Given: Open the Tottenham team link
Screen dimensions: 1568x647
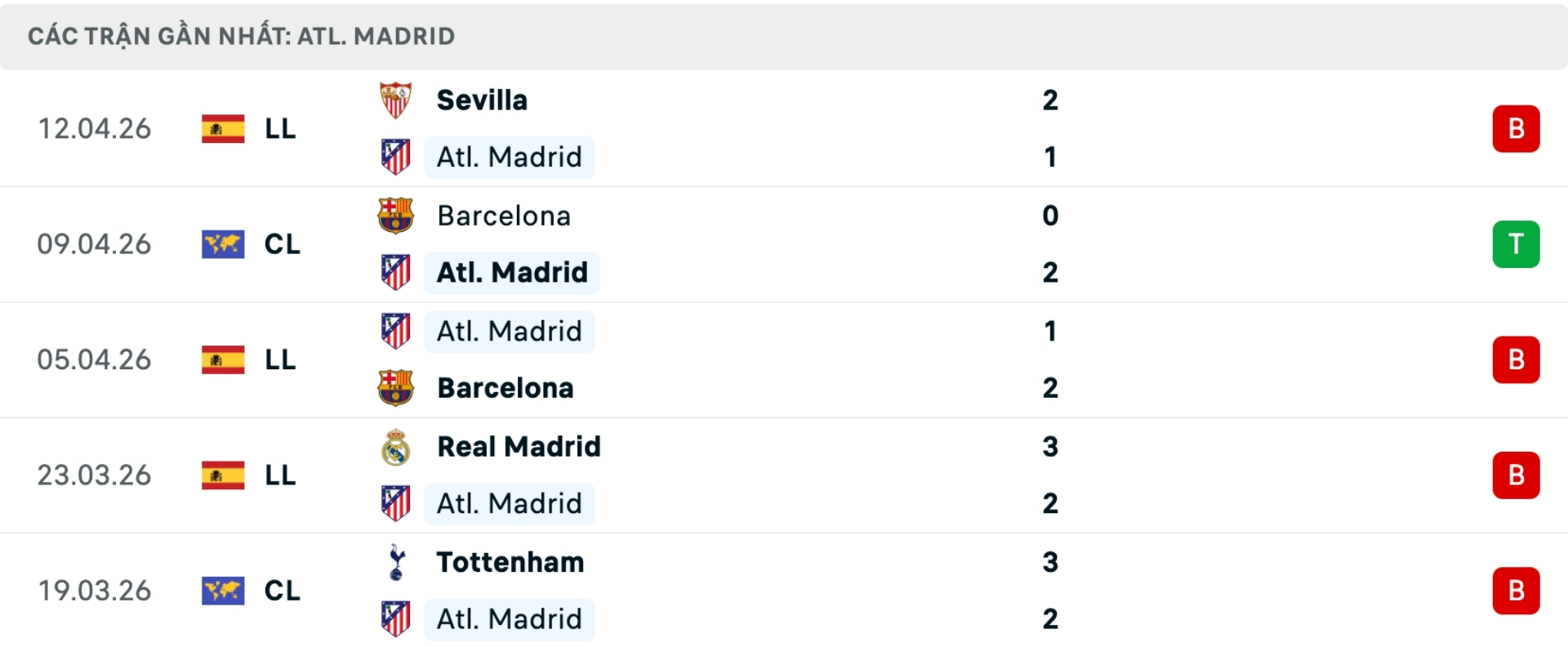Looking at the screenshot, I should 510,563.
